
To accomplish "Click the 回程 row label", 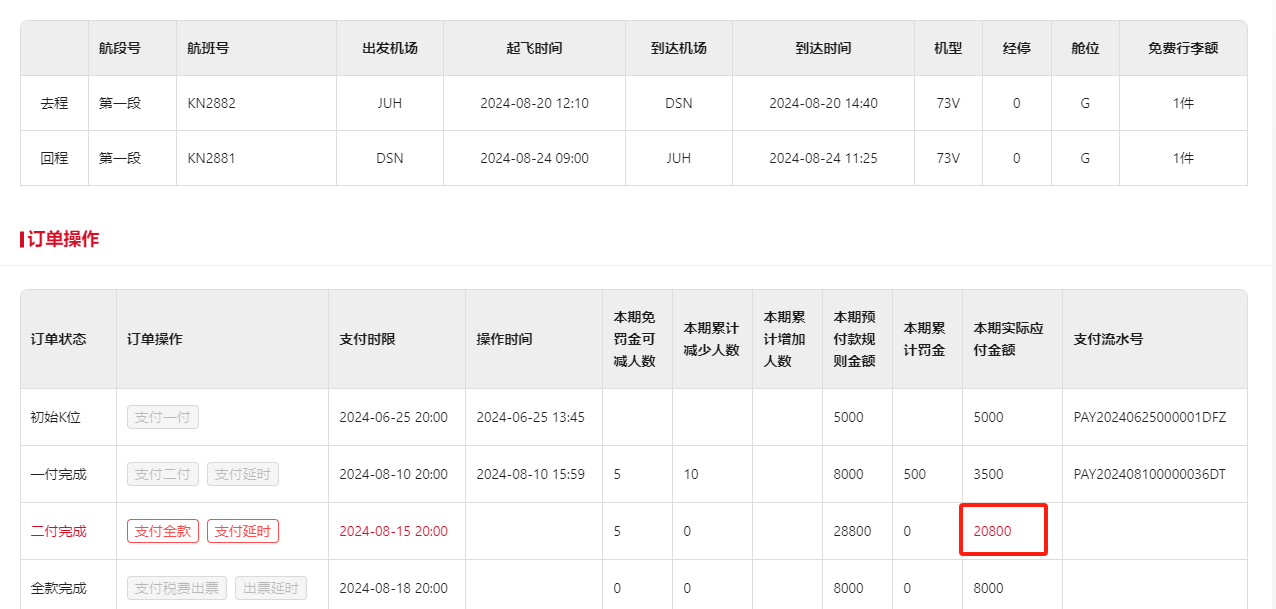I will pos(54,158).
